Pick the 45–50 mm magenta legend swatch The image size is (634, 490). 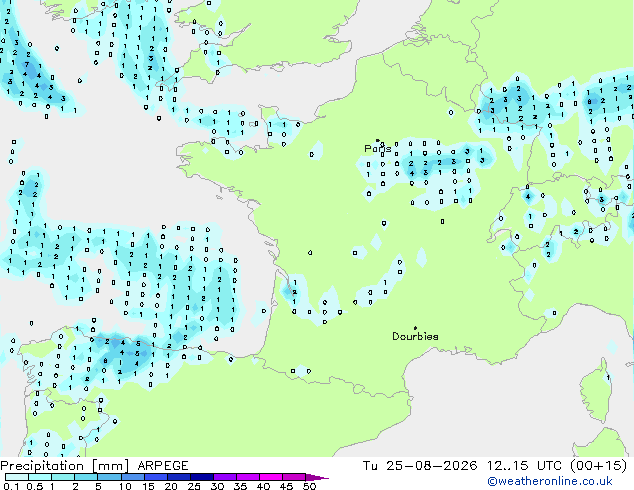click(294, 477)
